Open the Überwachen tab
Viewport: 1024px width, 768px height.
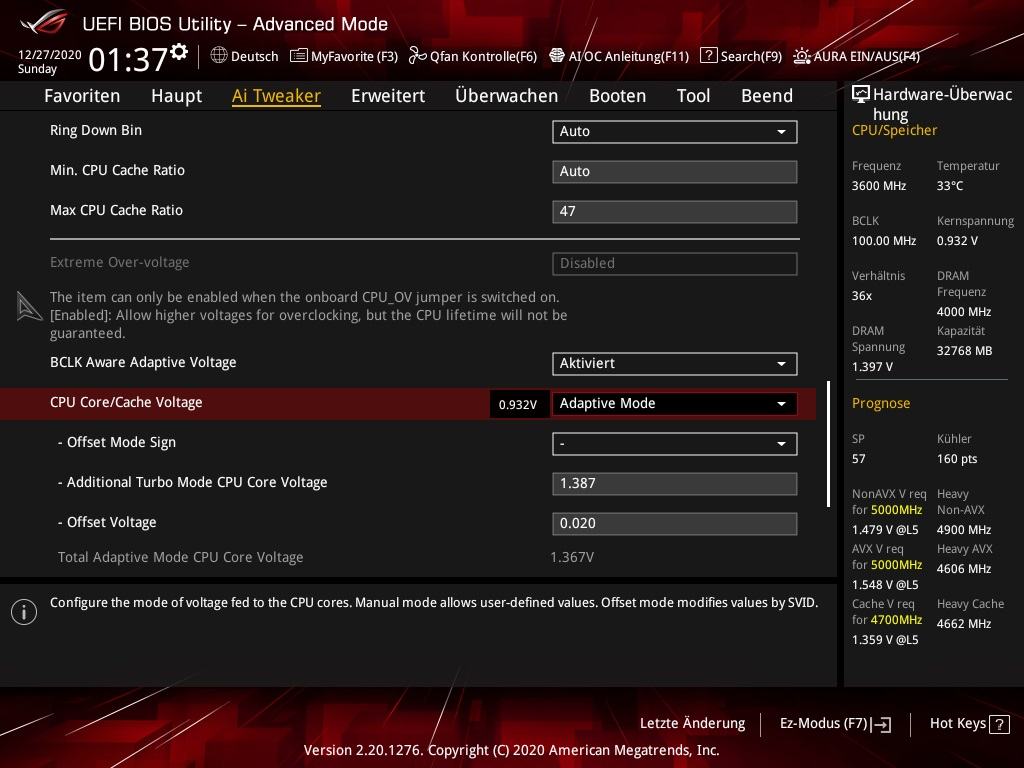click(x=507, y=96)
